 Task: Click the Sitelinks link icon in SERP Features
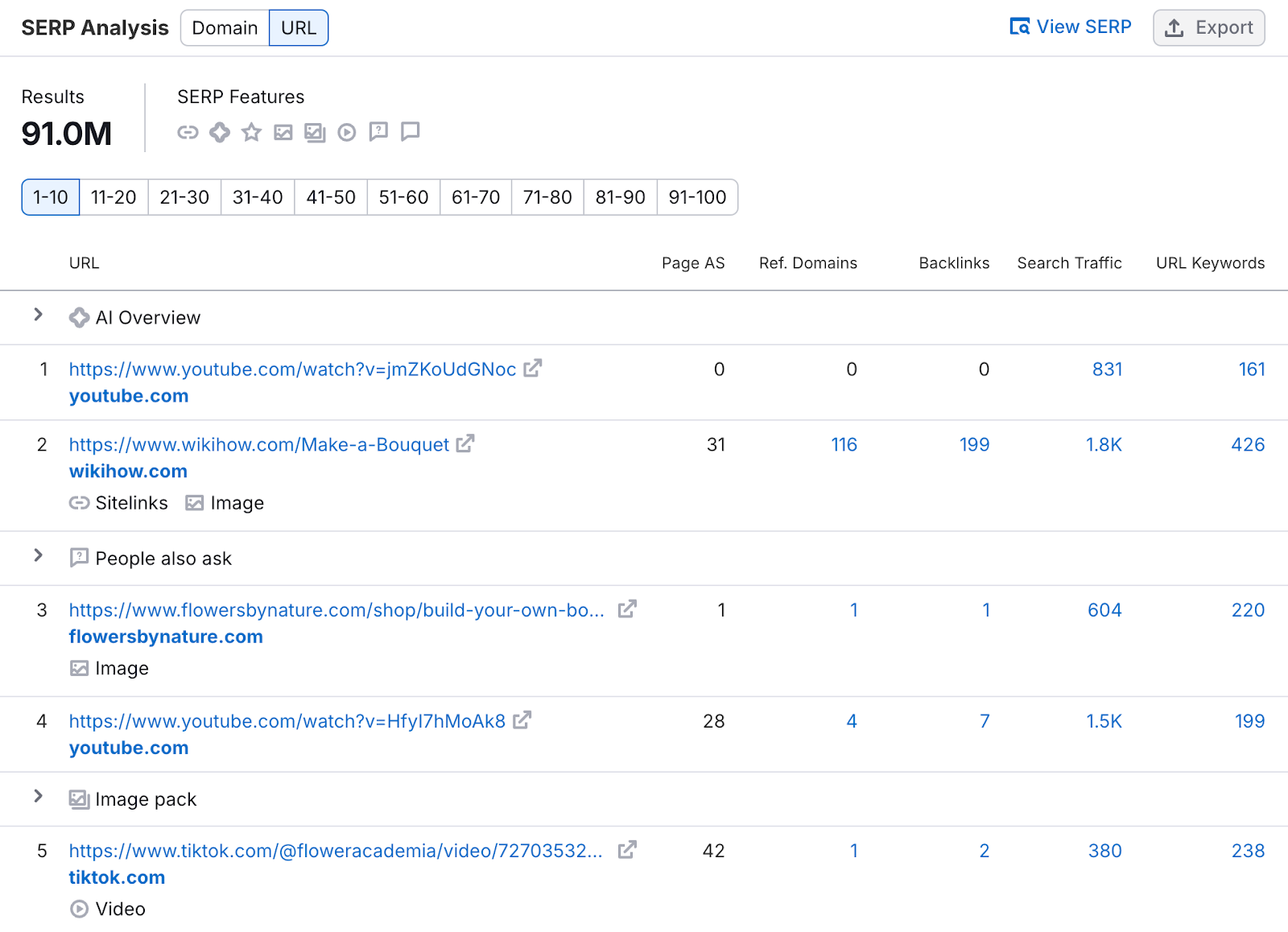(x=187, y=132)
